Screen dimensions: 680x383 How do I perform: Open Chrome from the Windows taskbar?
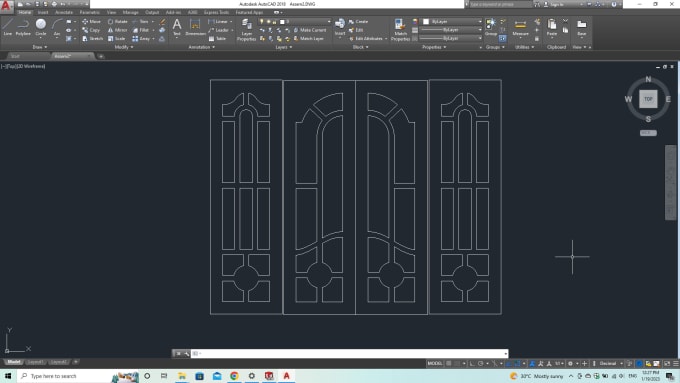tap(234, 376)
